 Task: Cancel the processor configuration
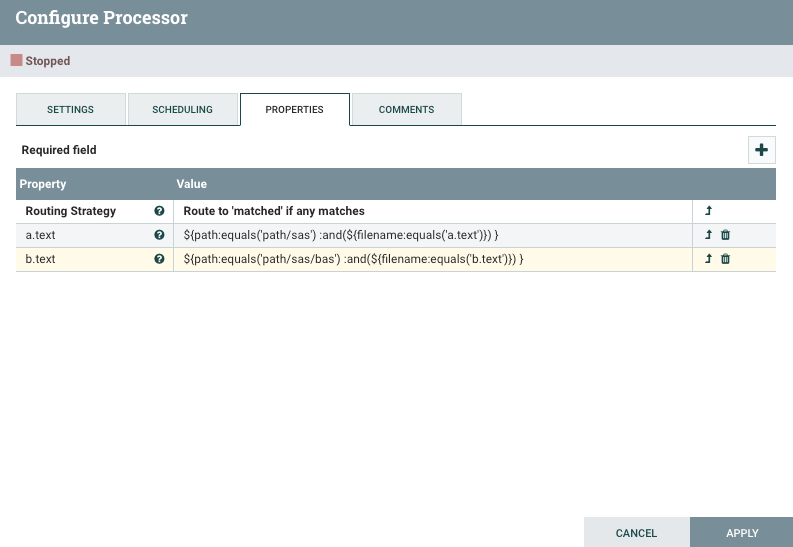[x=636, y=533]
